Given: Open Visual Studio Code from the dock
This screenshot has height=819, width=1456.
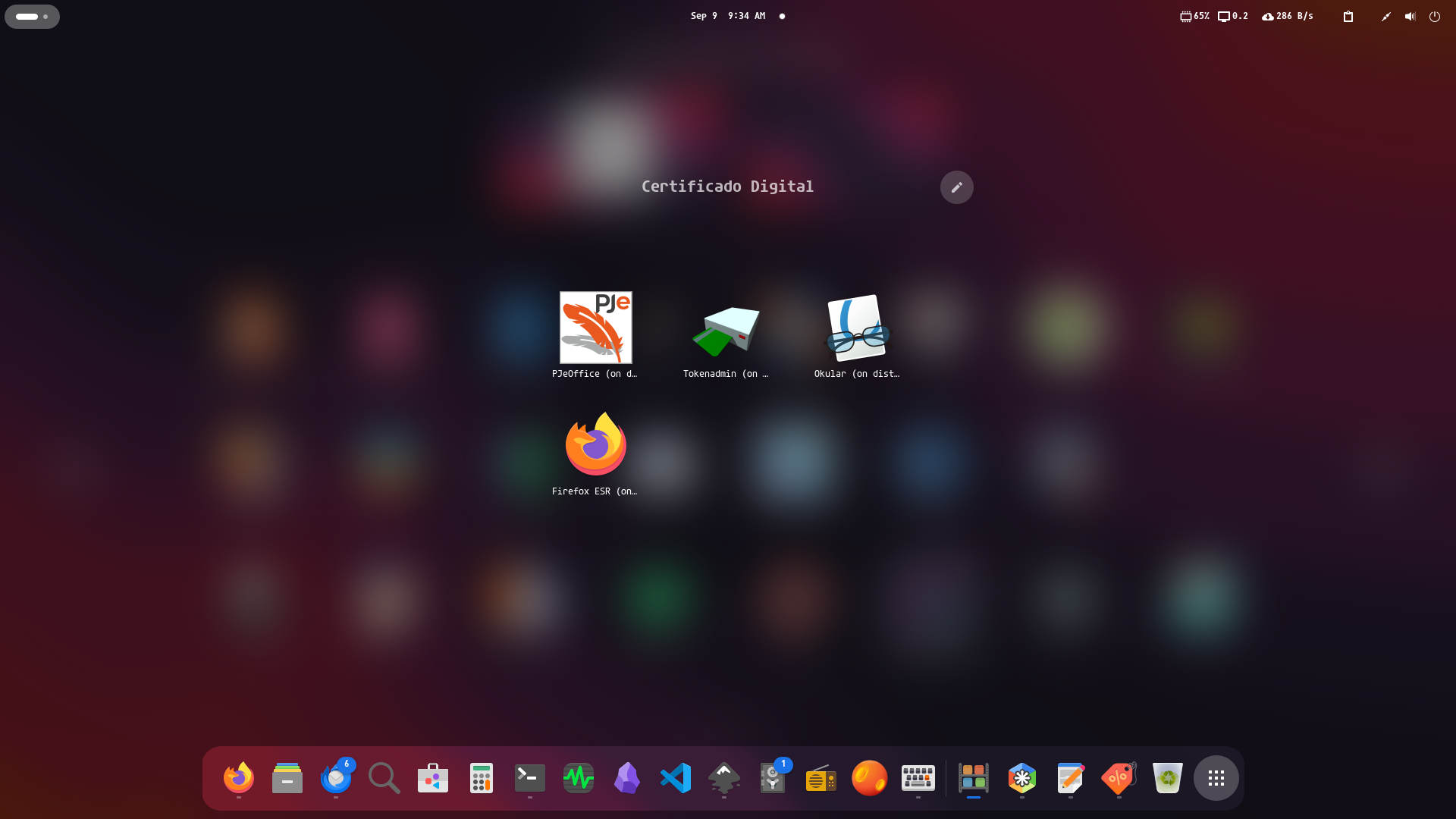Looking at the screenshot, I should pos(675,778).
